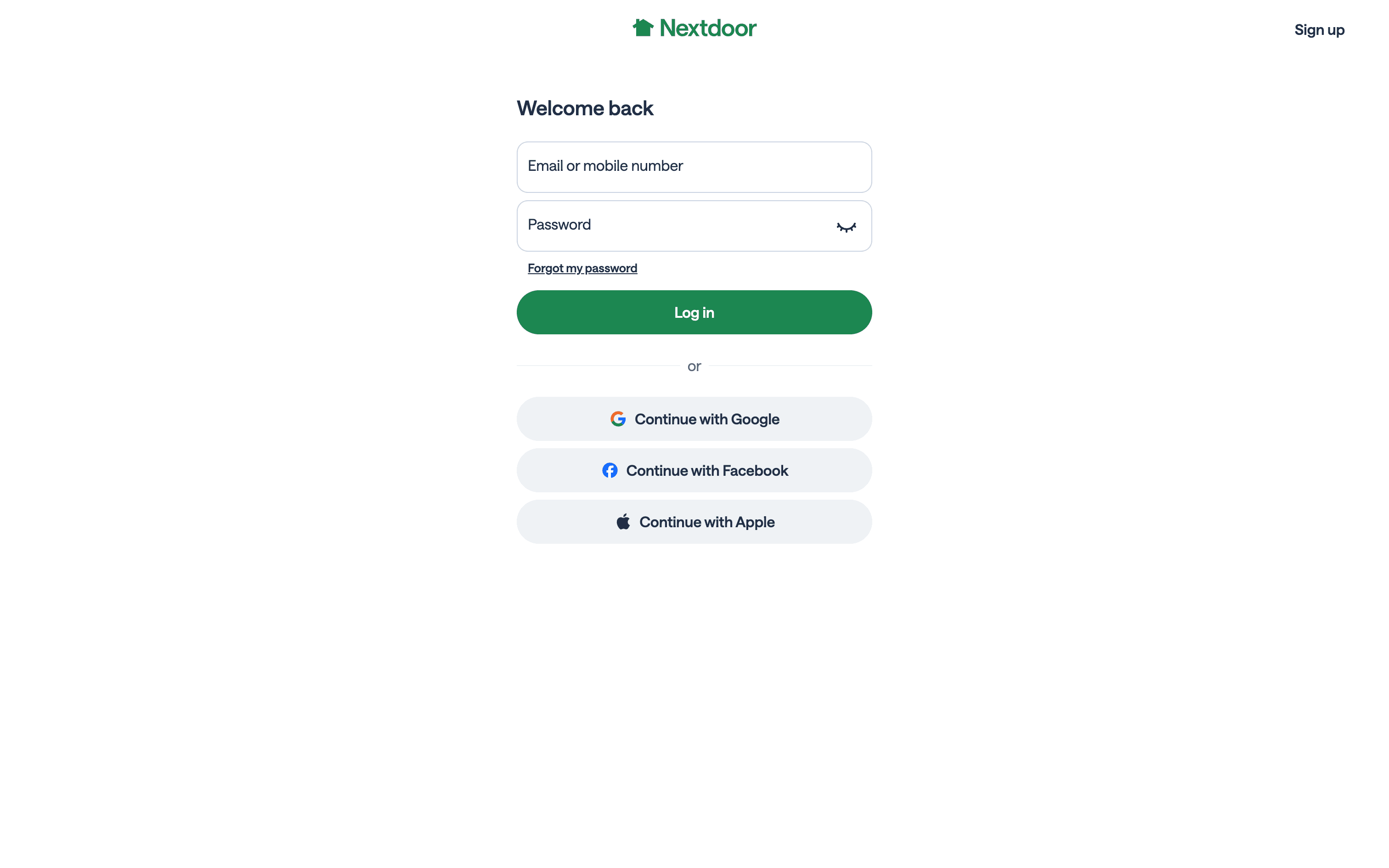This screenshot has height=868, width=1389.
Task: Click the "Email or mobile number" placeholder text
Action: tap(605, 166)
